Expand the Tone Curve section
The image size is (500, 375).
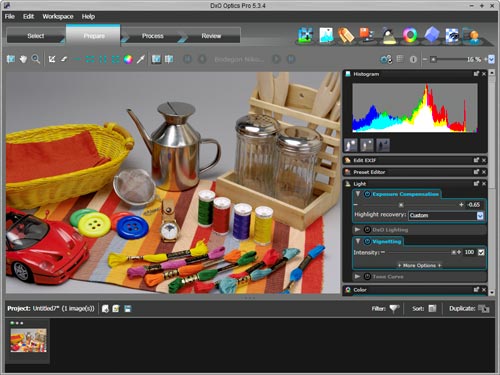pos(357,277)
